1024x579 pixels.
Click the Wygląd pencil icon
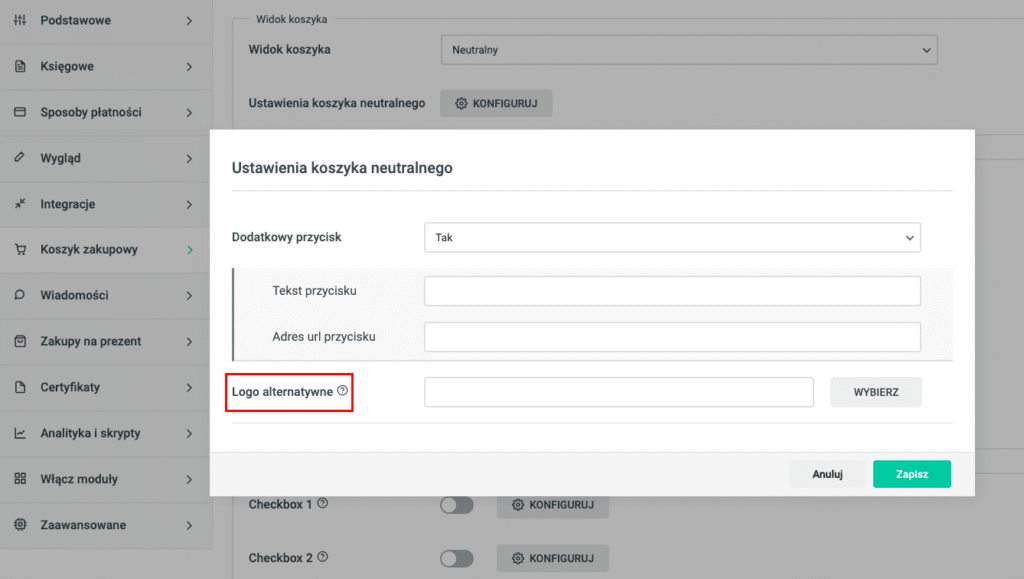pos(20,157)
